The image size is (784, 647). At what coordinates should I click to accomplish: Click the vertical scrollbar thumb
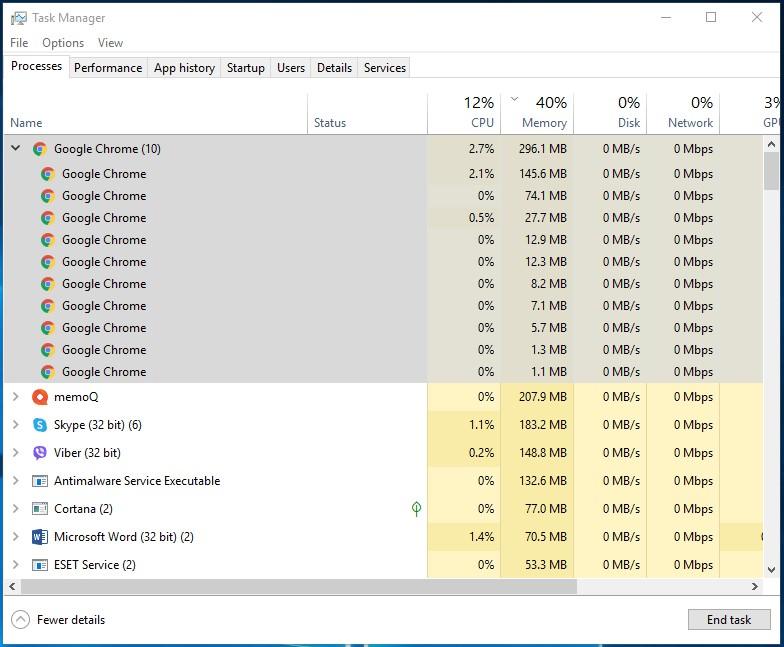pos(770,171)
